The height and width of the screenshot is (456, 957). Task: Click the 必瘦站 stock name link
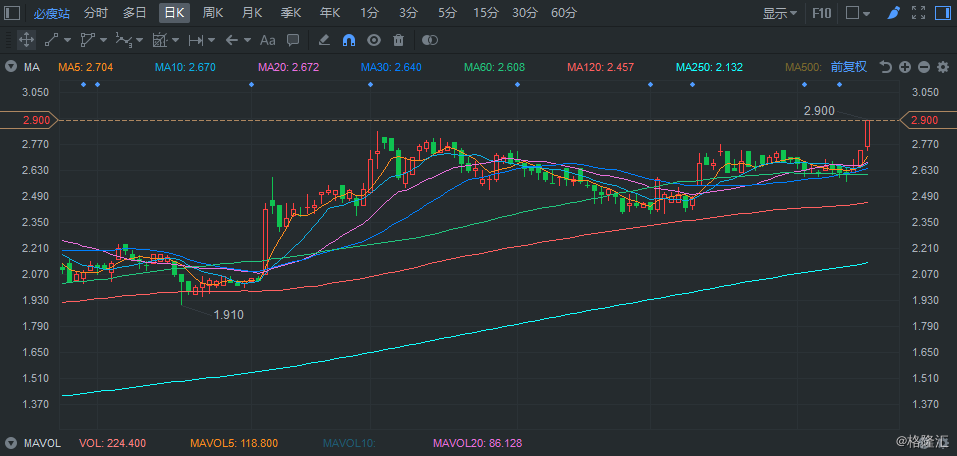(x=51, y=13)
